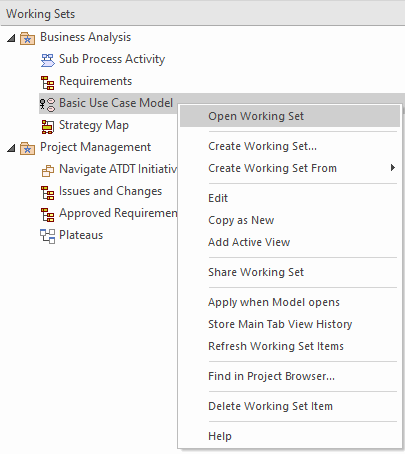This screenshot has width=405, height=454.
Task: Click the Strategy Map diagram icon
Action: 47,126
